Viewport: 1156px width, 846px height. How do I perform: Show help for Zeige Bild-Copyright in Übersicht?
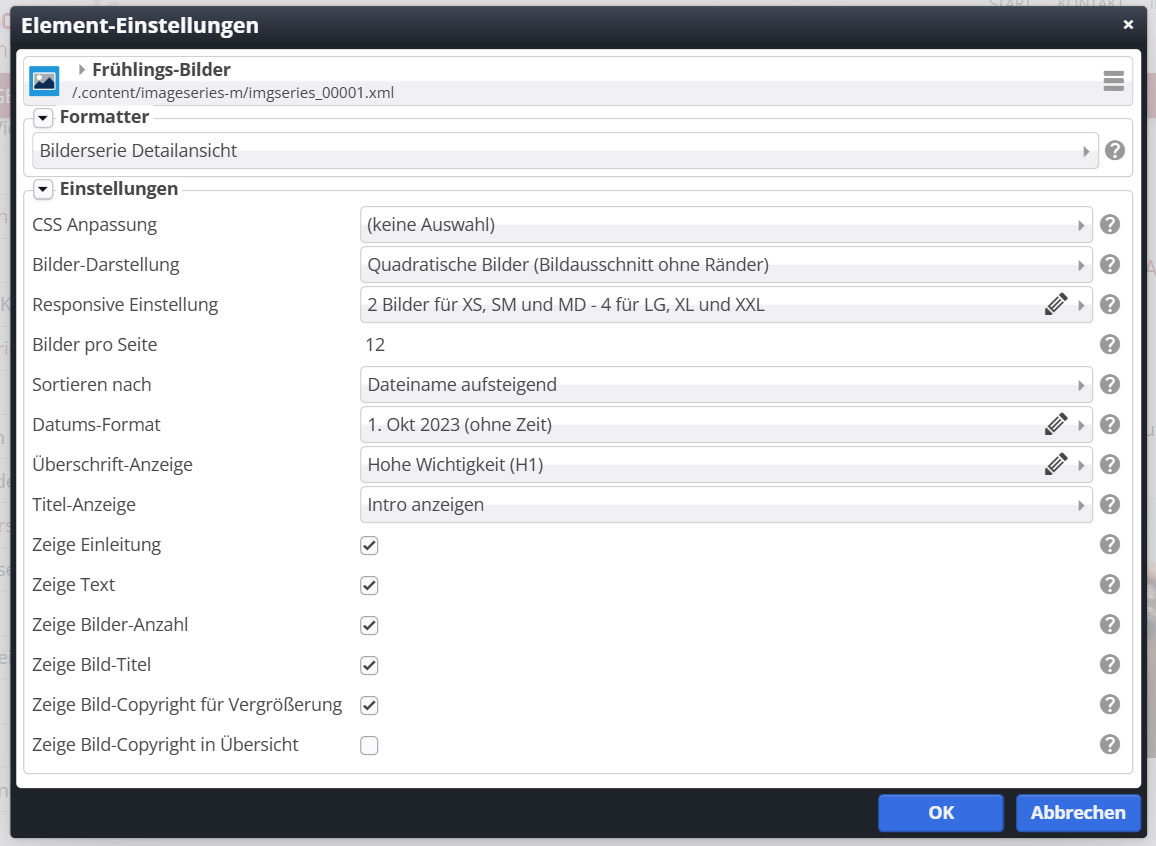[x=1110, y=744]
